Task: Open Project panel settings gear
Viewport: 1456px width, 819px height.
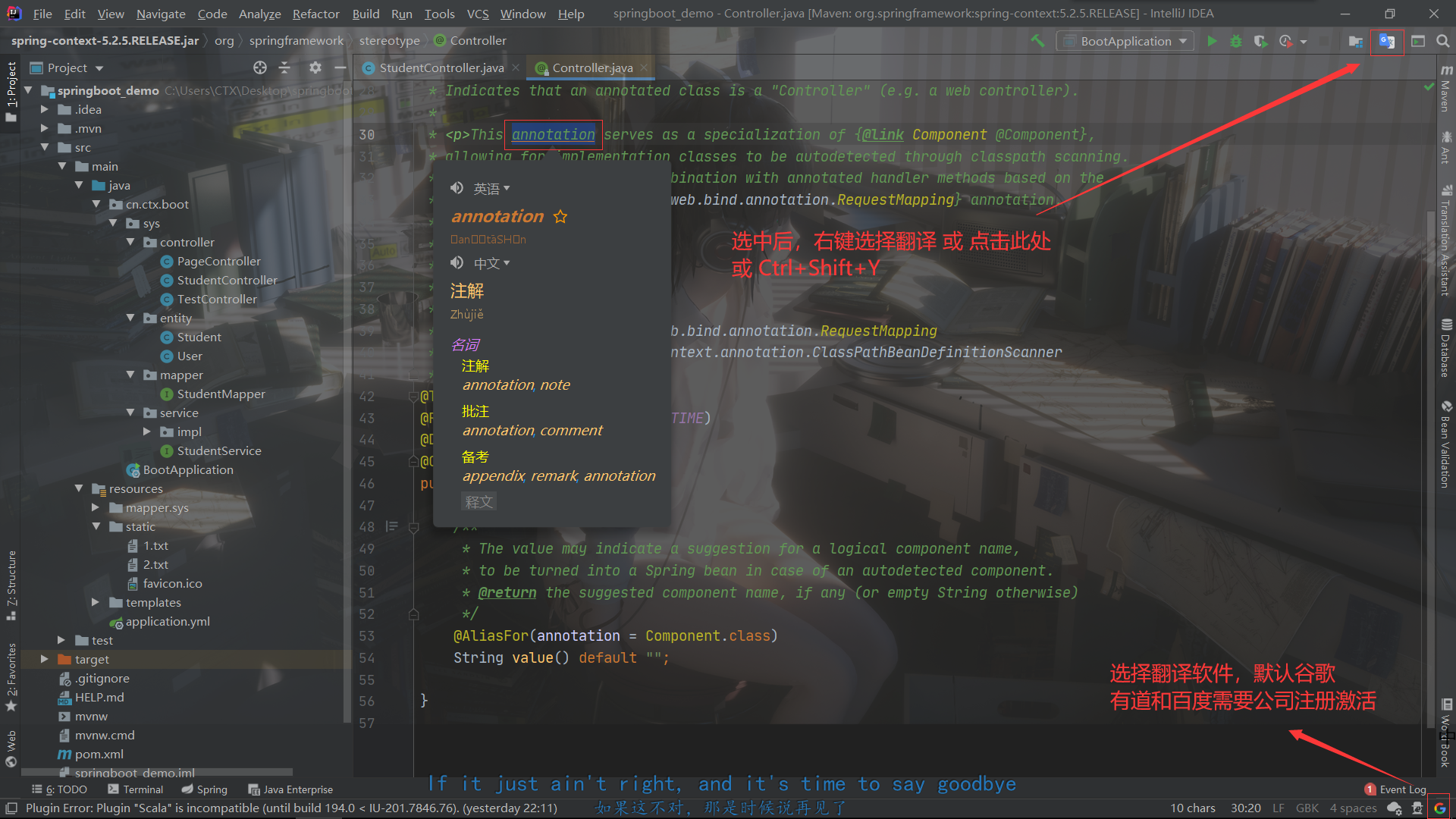Action: pos(315,67)
